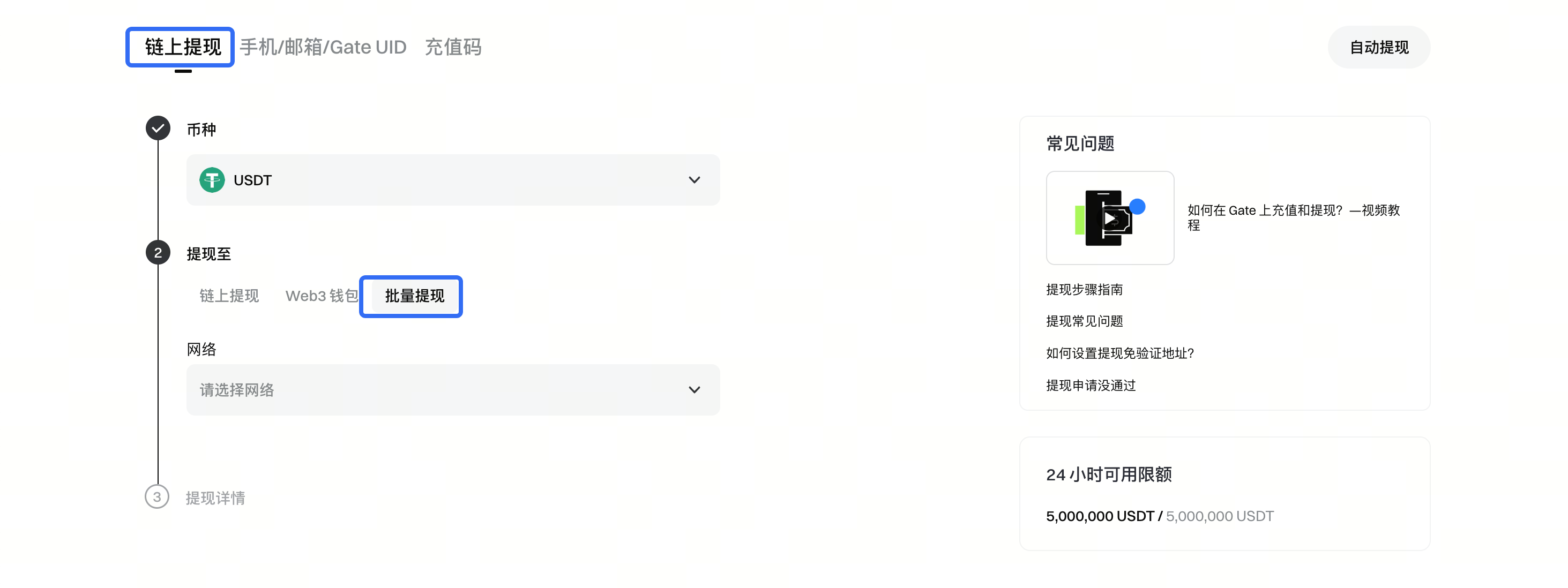Screen dimensions: 1568x588
Task: Switch to the 链上提现 top tab
Action: tap(183, 47)
